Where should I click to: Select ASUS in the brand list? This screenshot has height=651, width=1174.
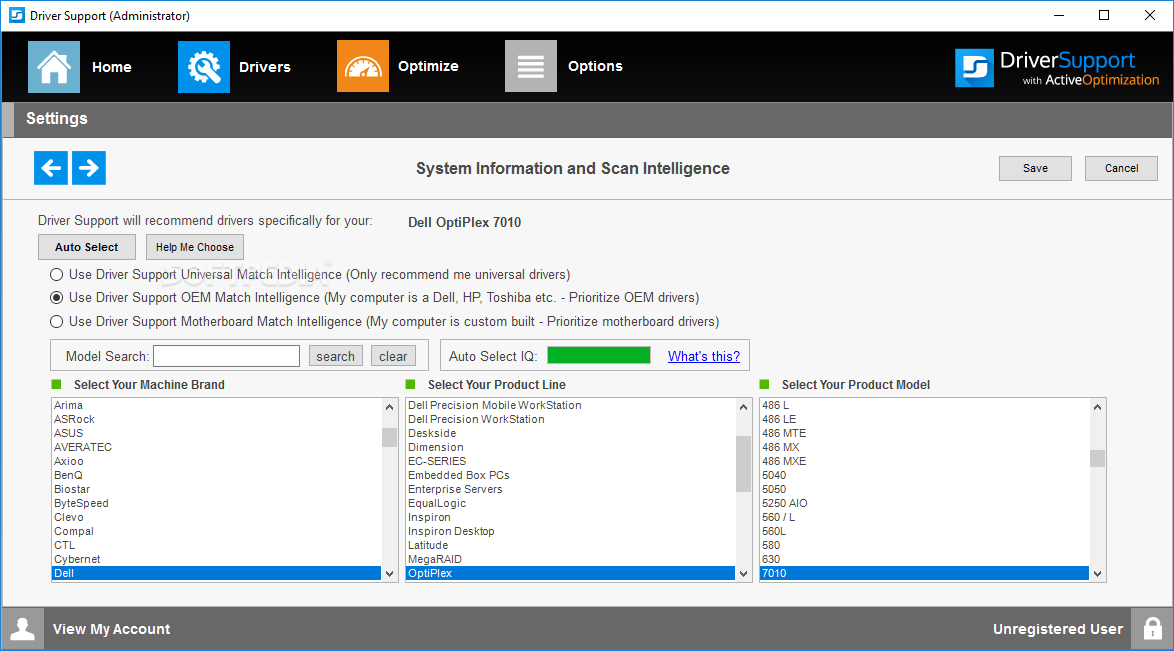216,433
